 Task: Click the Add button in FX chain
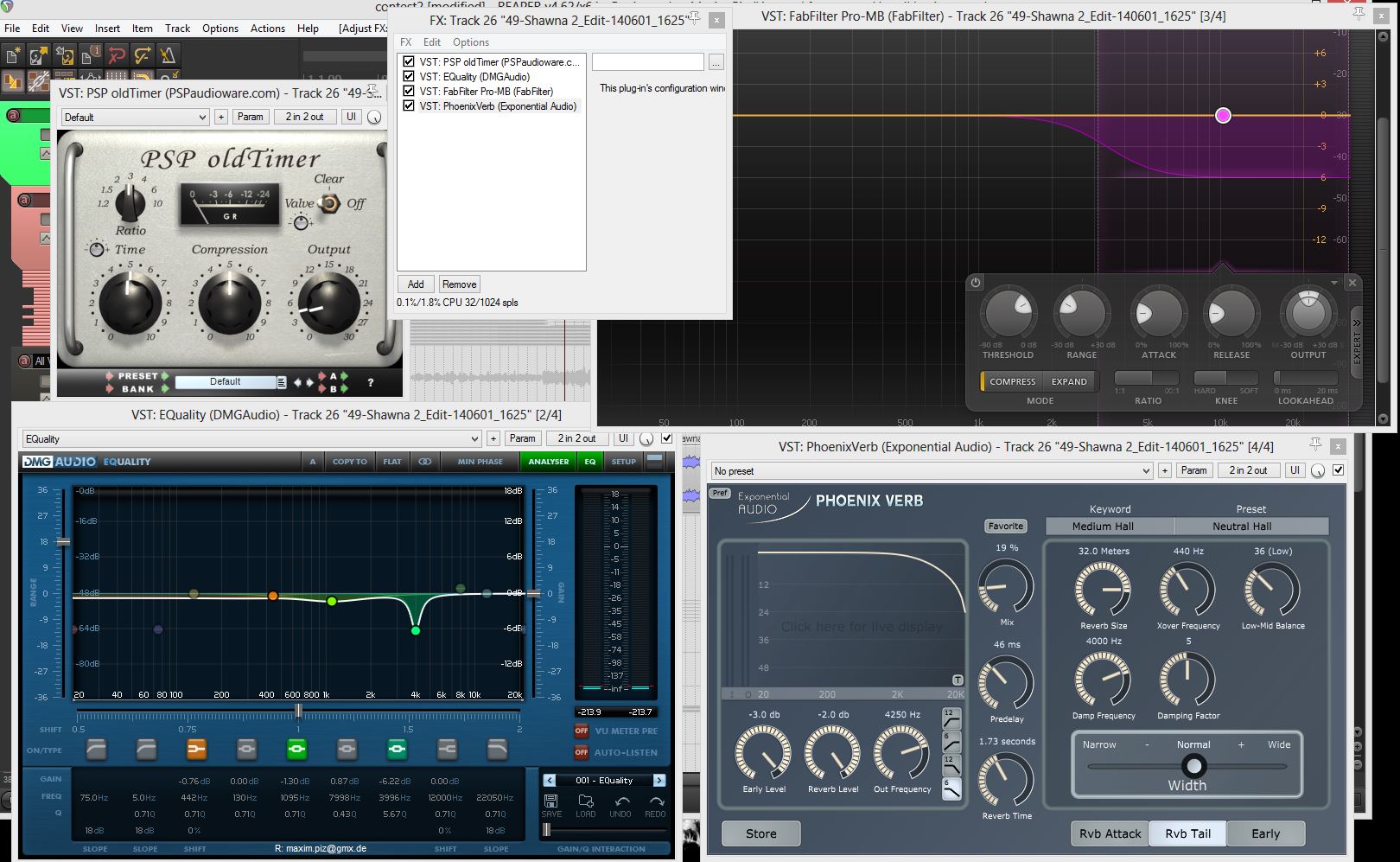pyautogui.click(x=416, y=284)
